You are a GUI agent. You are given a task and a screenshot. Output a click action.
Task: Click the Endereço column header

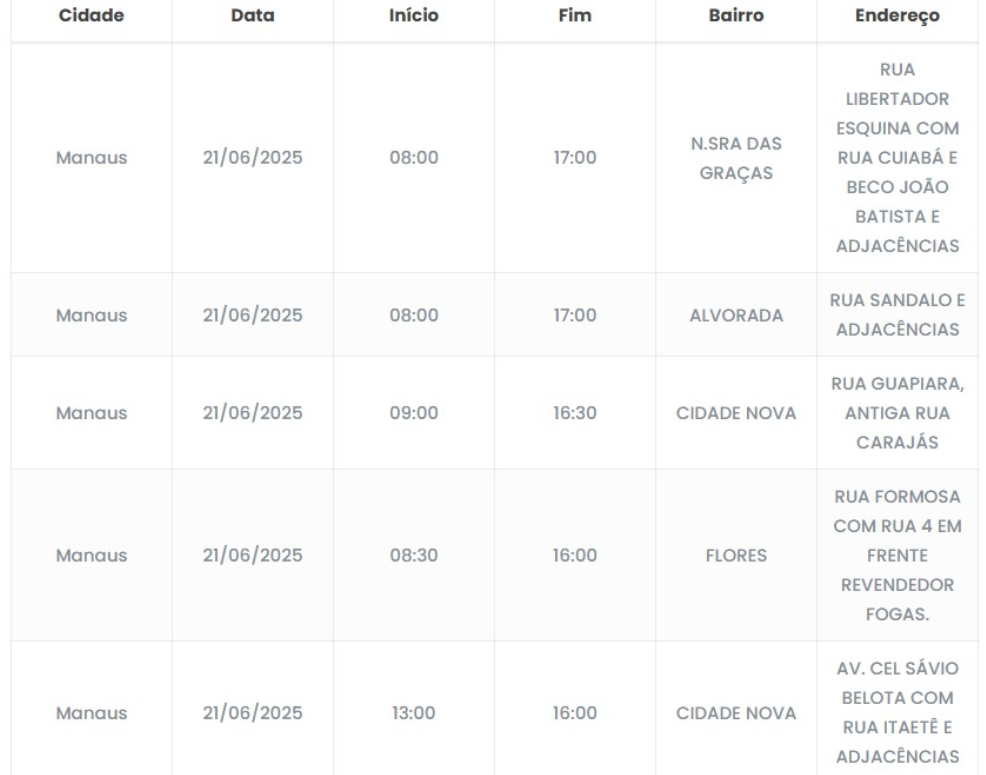point(897,17)
